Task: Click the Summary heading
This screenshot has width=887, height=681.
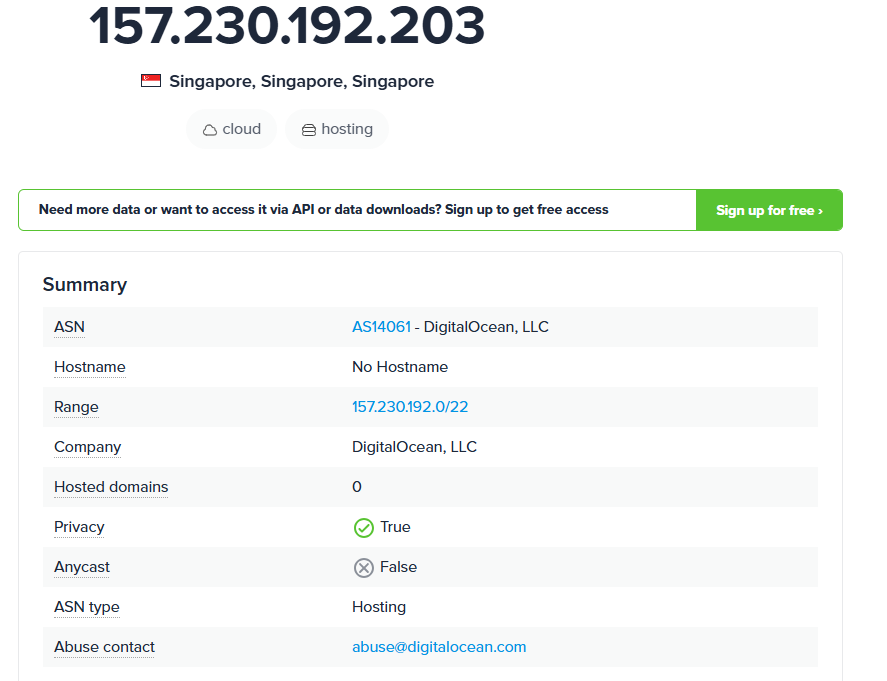Action: coord(85,285)
